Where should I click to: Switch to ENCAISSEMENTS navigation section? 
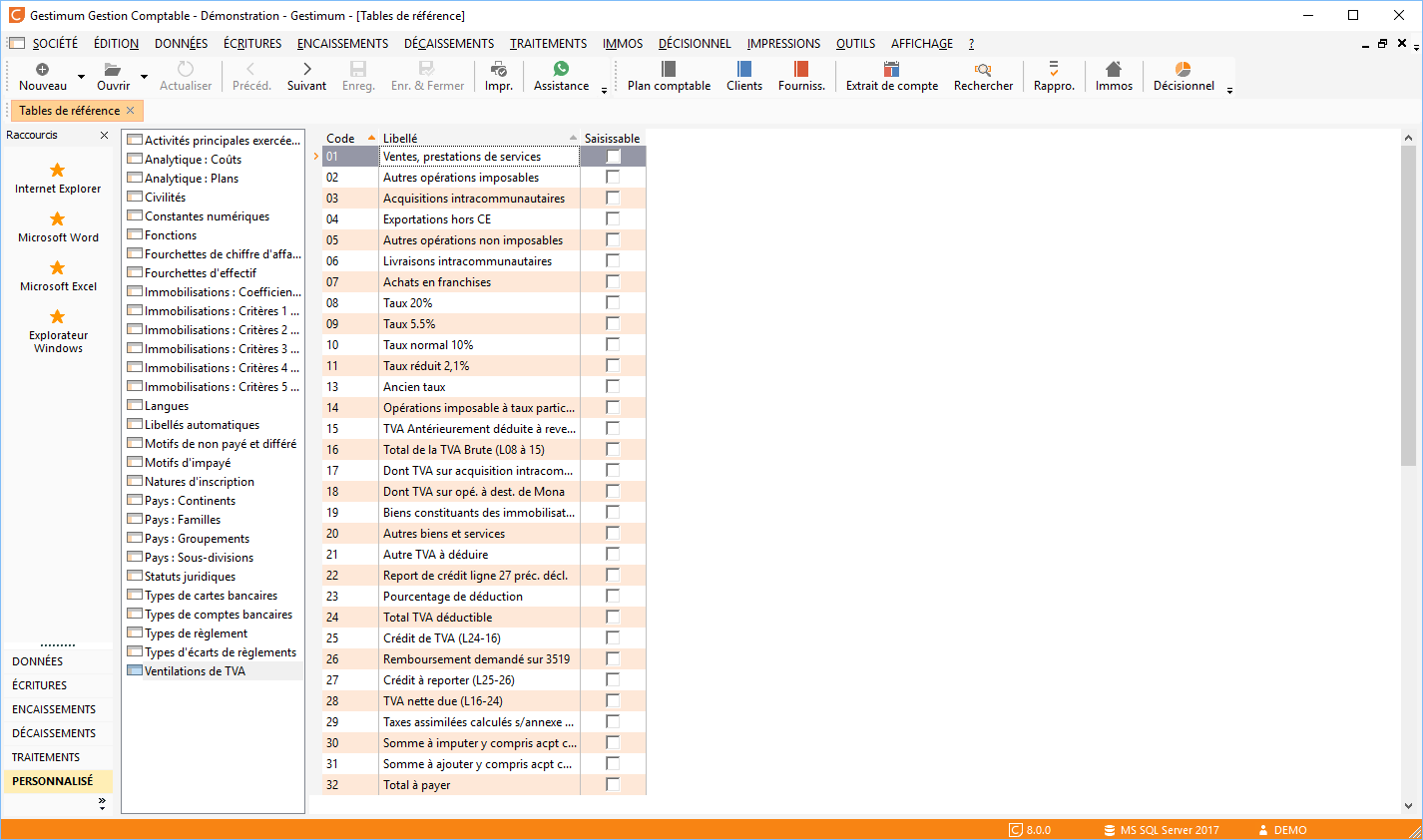click(58, 709)
